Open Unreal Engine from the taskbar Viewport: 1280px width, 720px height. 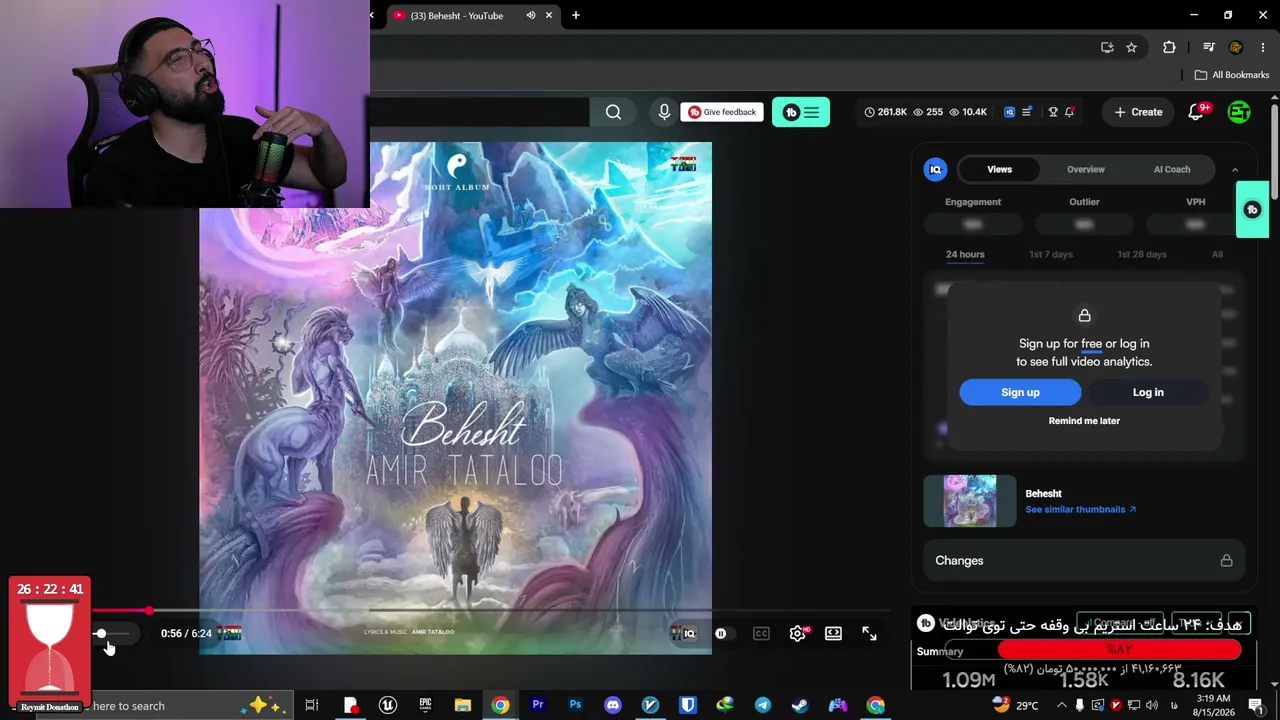[387, 705]
